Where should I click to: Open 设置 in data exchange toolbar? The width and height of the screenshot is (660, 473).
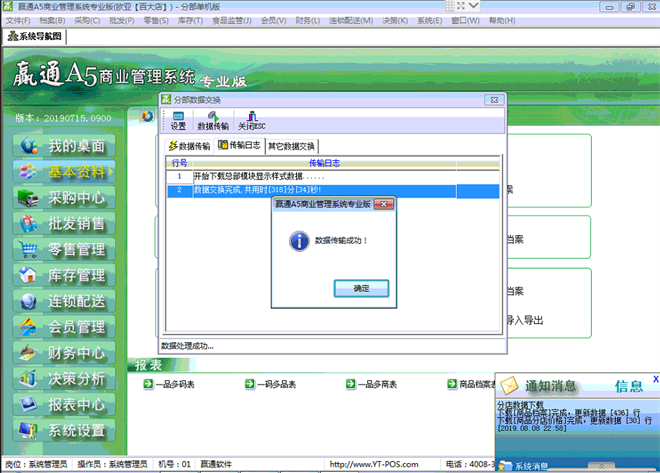click(178, 121)
